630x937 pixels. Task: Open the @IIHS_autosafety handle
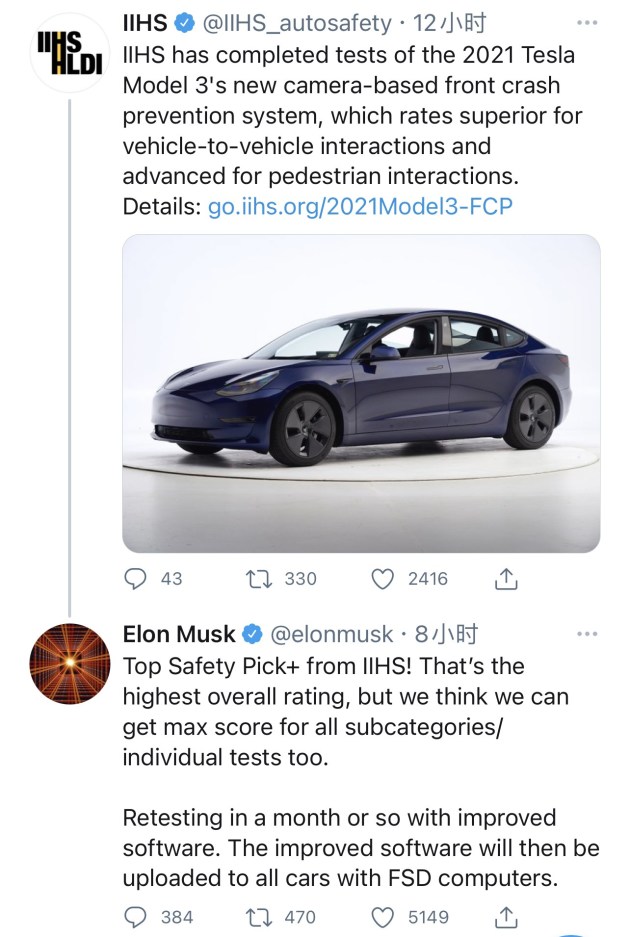point(297,22)
